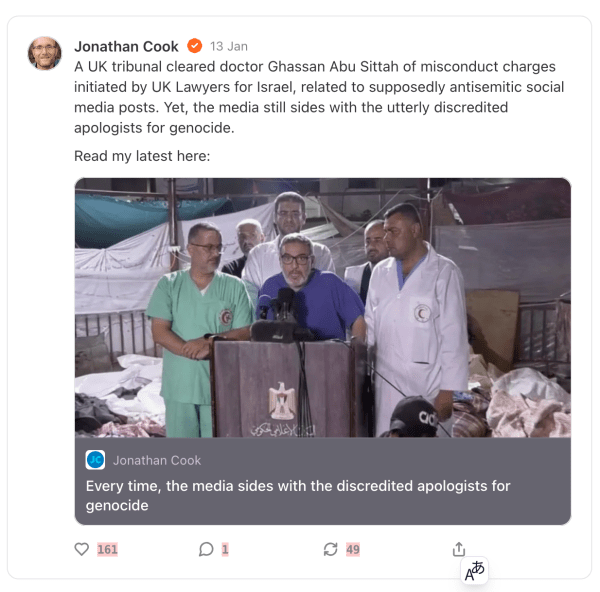
Task: Translate the post with the translate icon
Action: (474, 571)
